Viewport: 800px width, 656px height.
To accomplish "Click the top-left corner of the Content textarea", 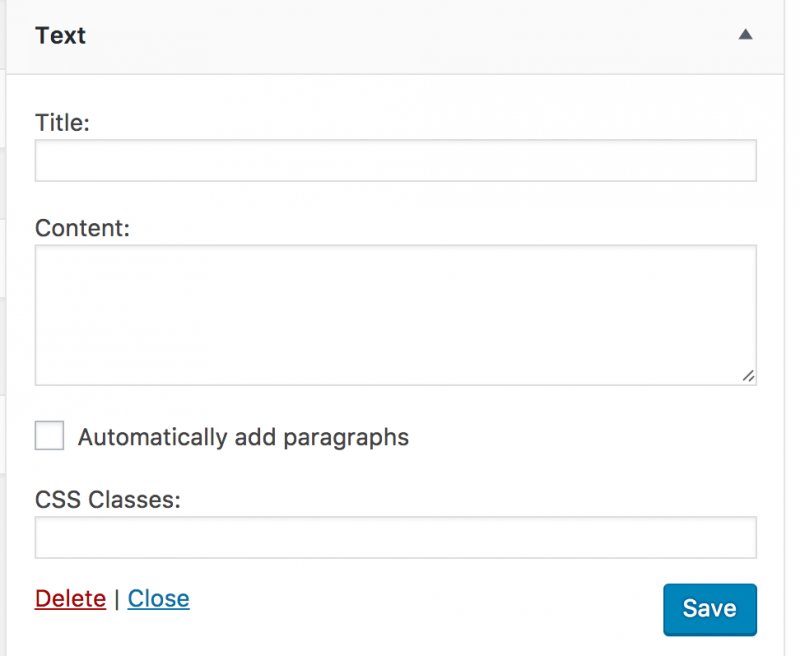I will click(45, 255).
